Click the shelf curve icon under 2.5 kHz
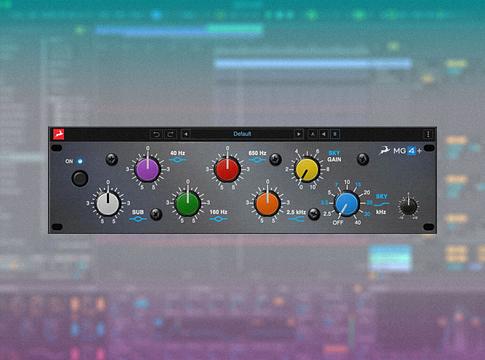The width and height of the screenshot is (485, 360). click(x=296, y=219)
